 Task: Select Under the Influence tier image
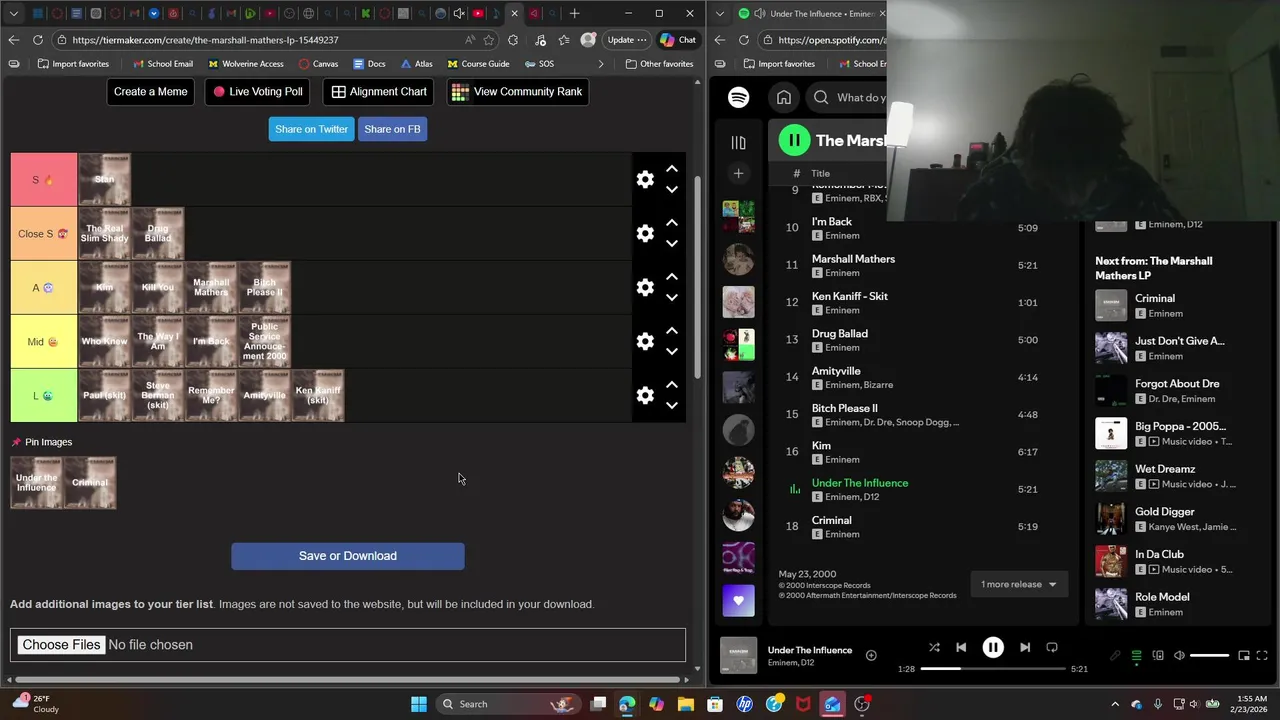pos(36,483)
